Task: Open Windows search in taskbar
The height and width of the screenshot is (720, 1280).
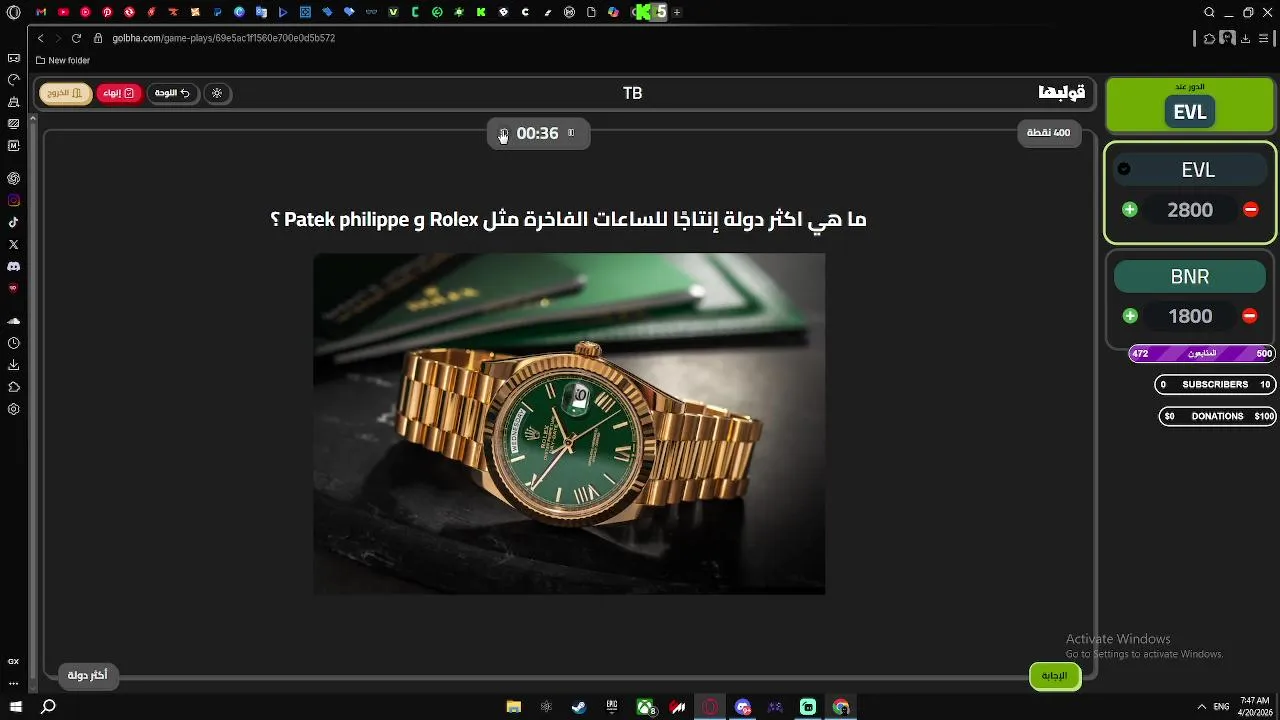Action: click(x=47, y=707)
